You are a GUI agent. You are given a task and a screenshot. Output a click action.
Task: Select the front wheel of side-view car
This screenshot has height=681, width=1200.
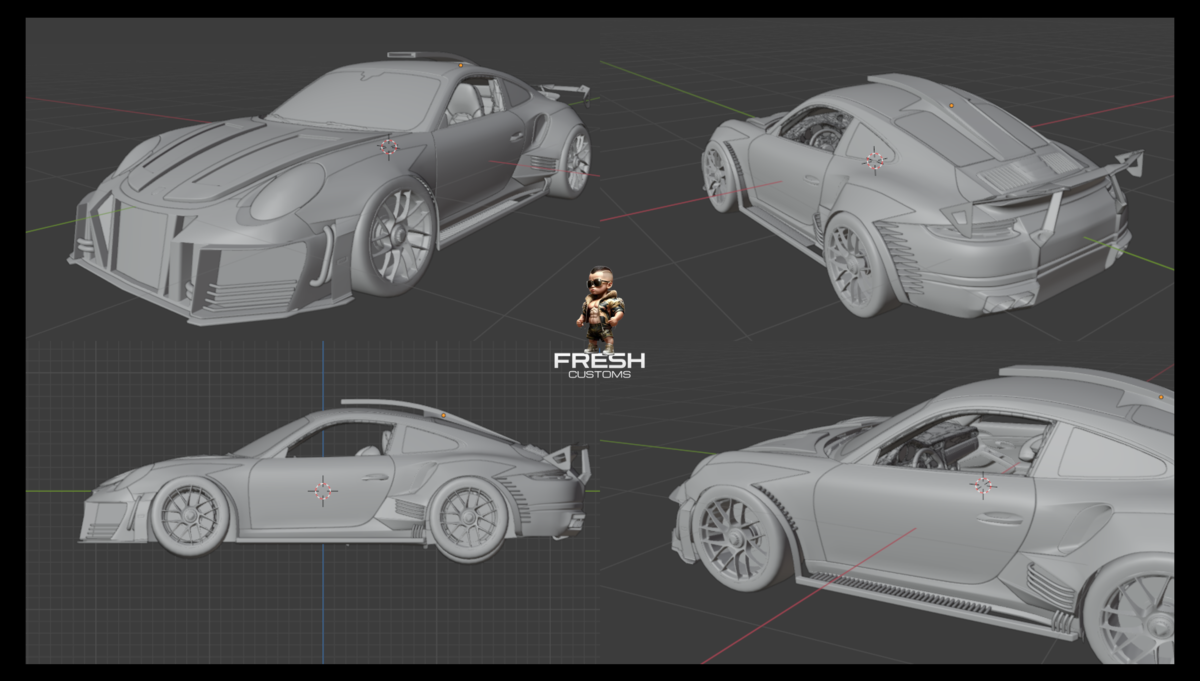pyautogui.click(x=189, y=515)
